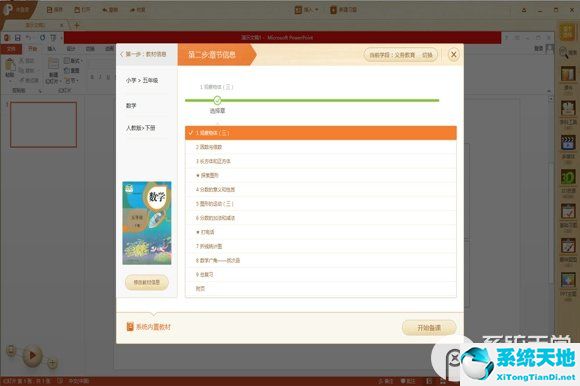Open the 版式 layout dropdown in ribbon

pos(74,60)
